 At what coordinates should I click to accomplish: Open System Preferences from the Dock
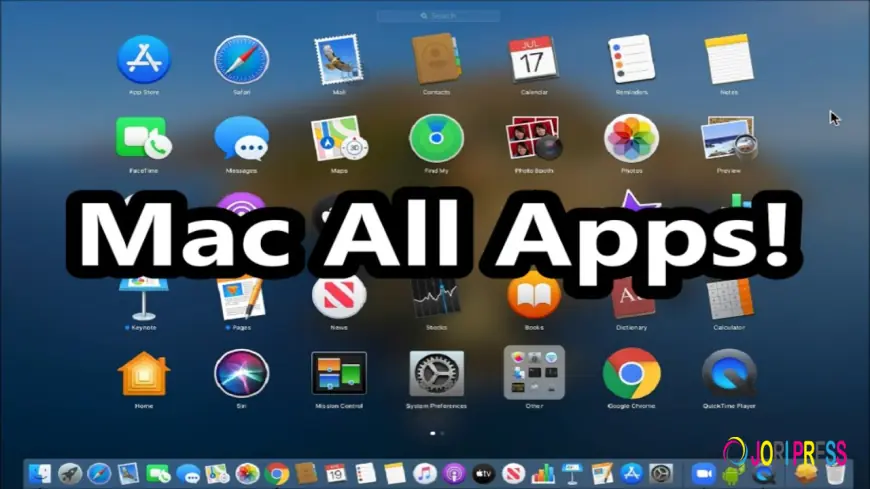[661, 474]
